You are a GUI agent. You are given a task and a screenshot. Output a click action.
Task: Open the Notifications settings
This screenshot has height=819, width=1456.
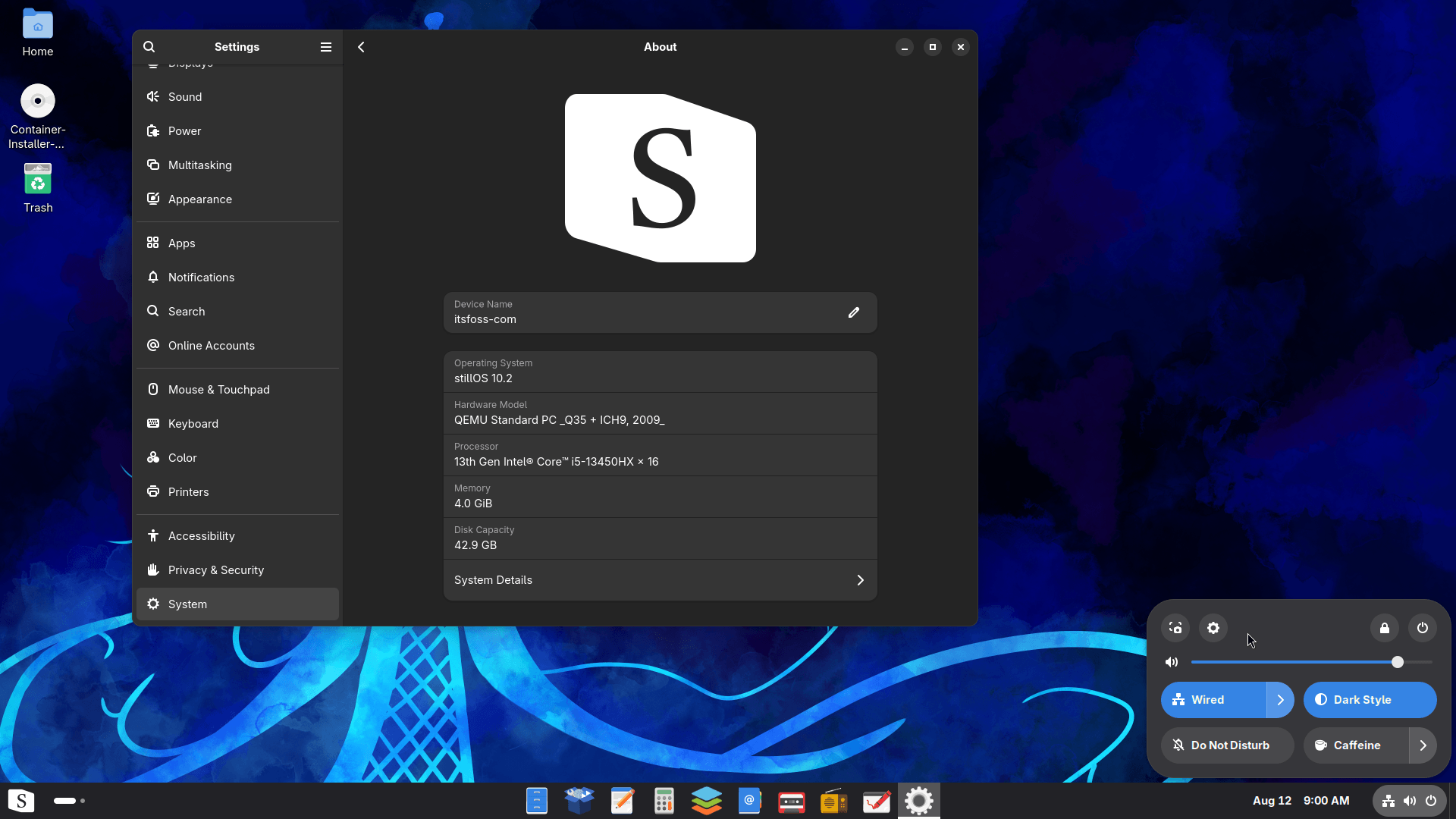click(237, 278)
